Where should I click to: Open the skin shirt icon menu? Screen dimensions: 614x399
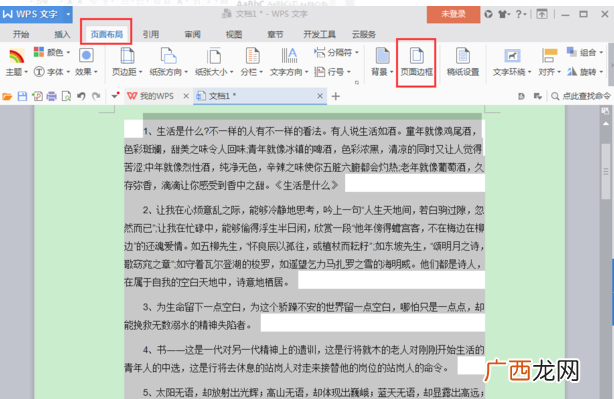pos(504,14)
